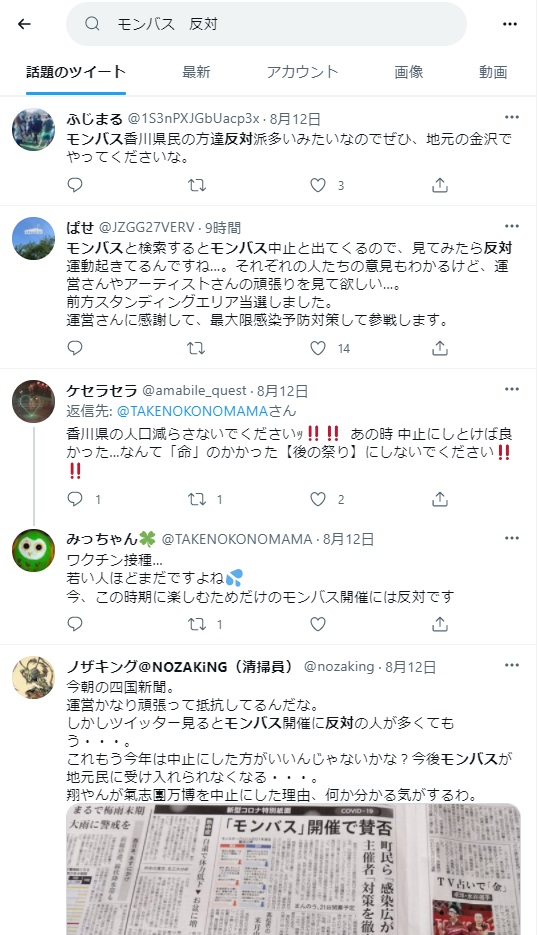Share ぱせ's tweet
Screen dimensions: 539x935
tap(440, 348)
